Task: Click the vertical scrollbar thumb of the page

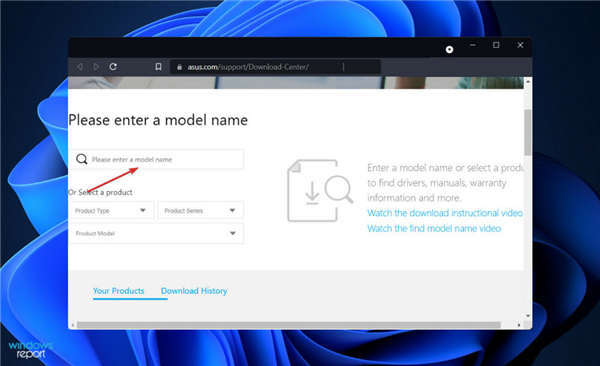Action: (x=528, y=132)
